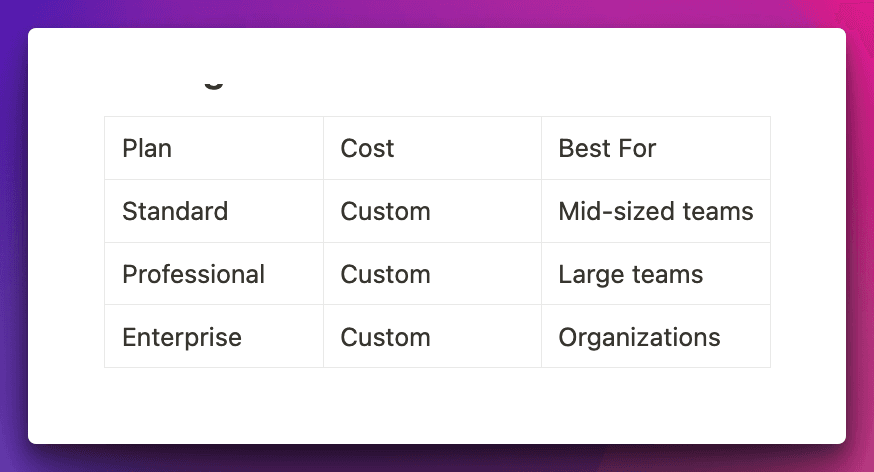The image size is (874, 472).
Task: Click the "Best For" header cell
Action: [607, 149]
